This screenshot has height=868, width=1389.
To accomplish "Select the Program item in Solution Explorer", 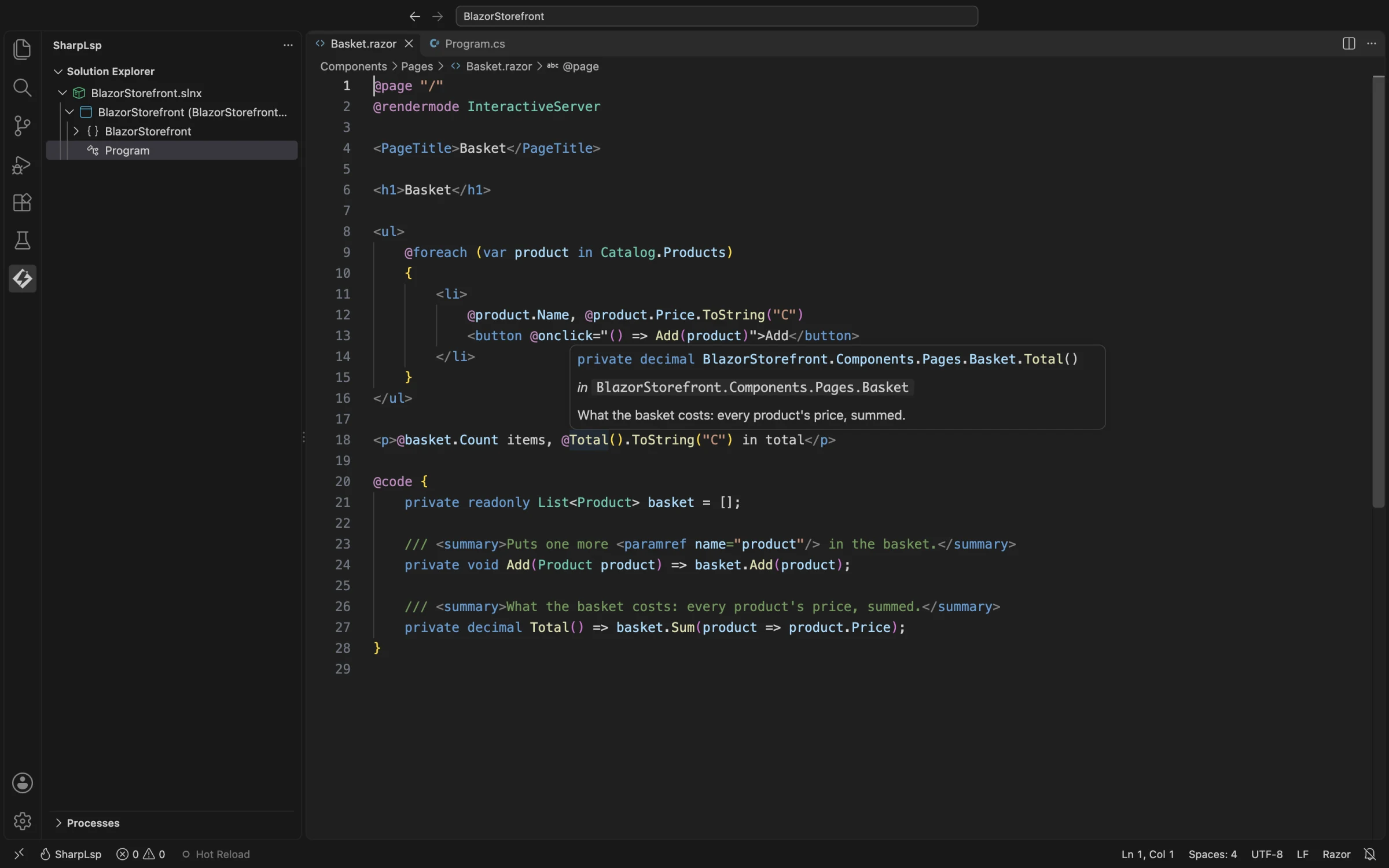I will [x=172, y=150].
